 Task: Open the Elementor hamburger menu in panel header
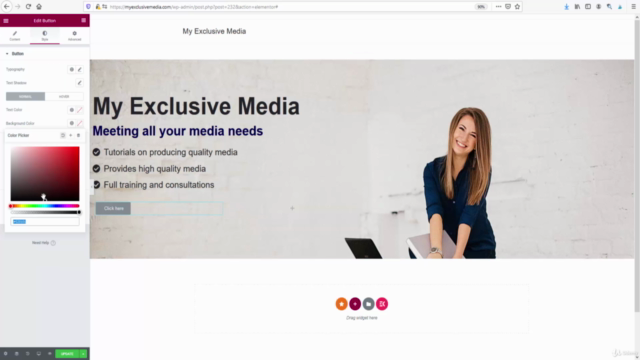pyautogui.click(x=6, y=20)
